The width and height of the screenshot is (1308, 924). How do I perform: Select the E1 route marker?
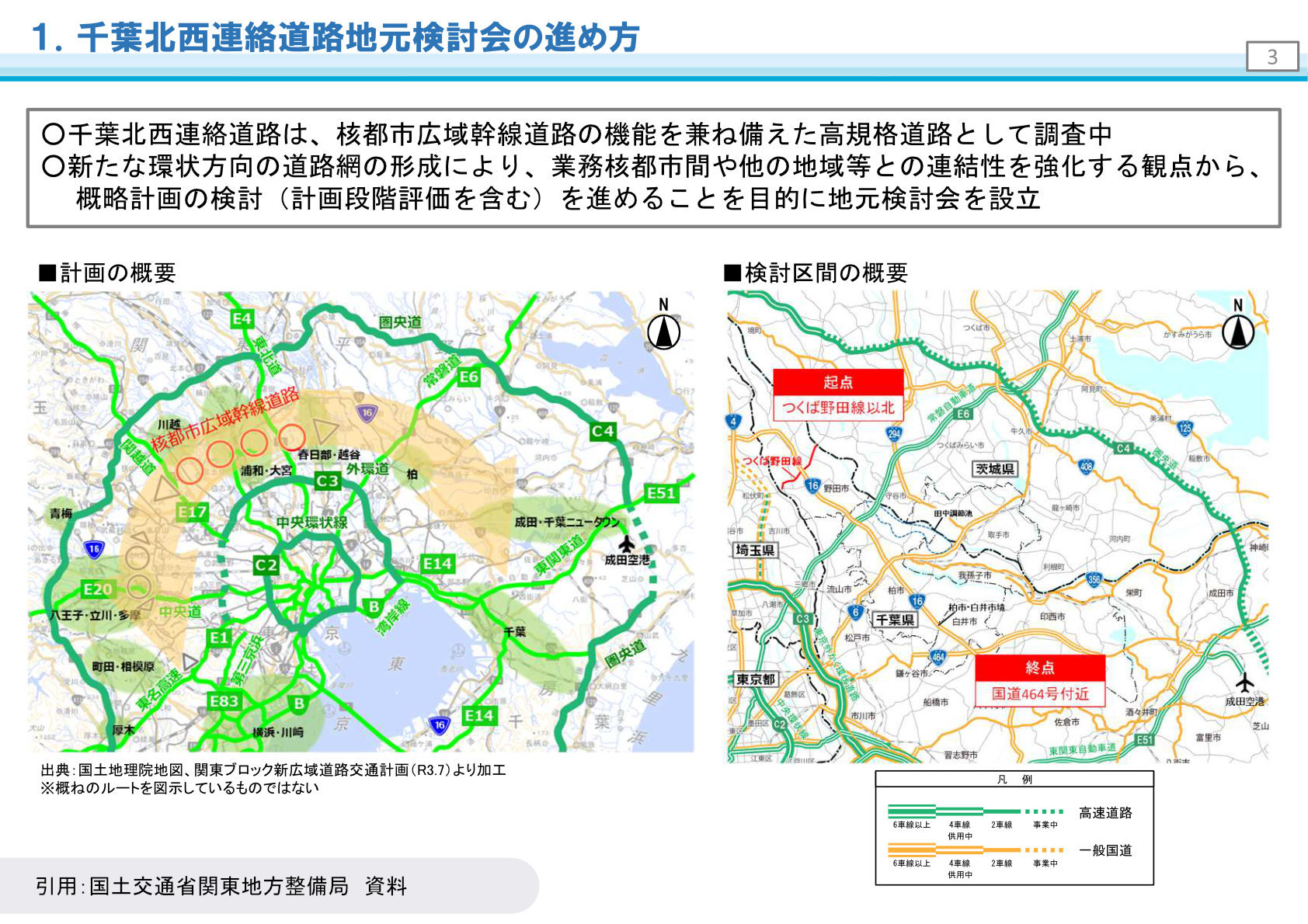tap(219, 638)
